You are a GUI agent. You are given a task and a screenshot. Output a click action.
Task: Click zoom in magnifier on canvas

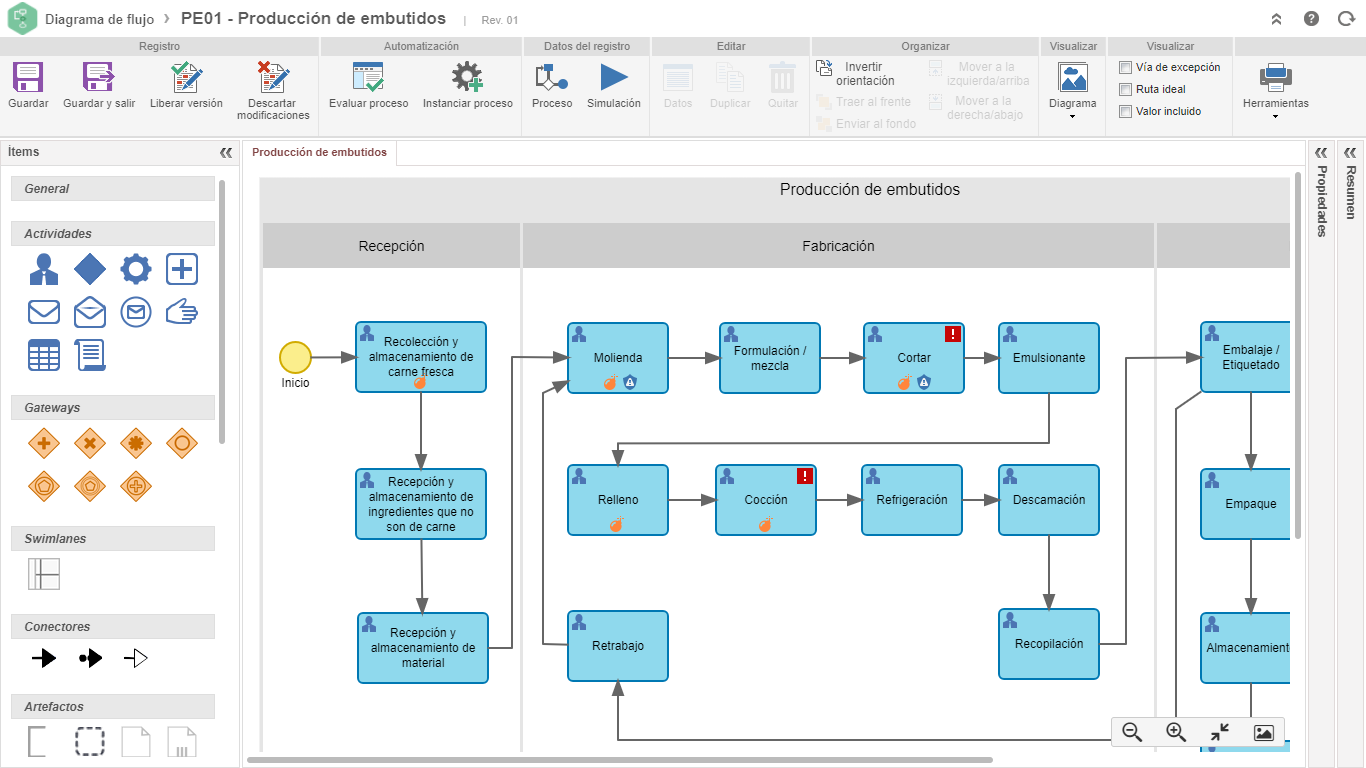[x=1176, y=732]
